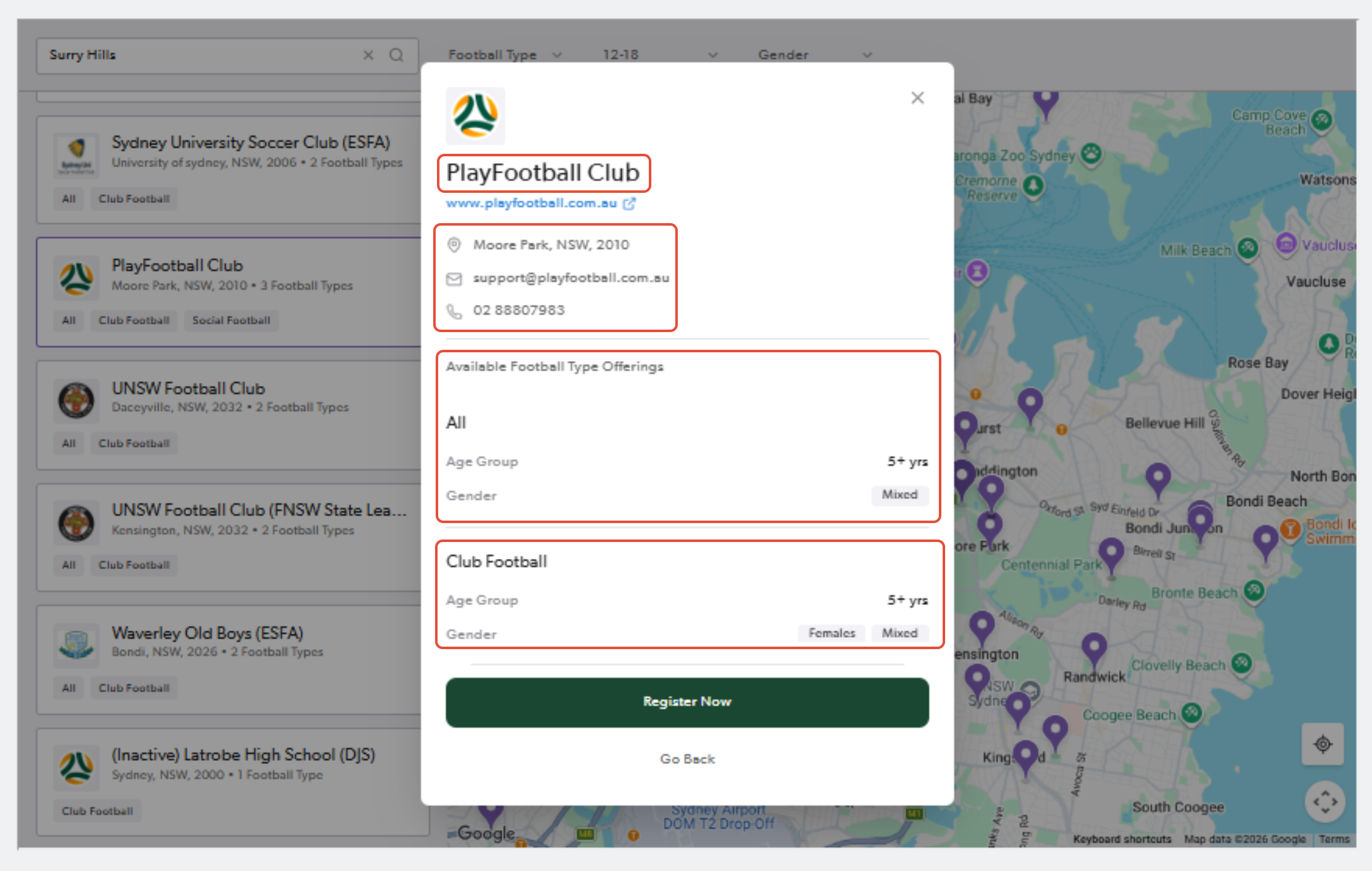Click the search magnifier icon
This screenshot has width=1372, height=871.
(397, 55)
